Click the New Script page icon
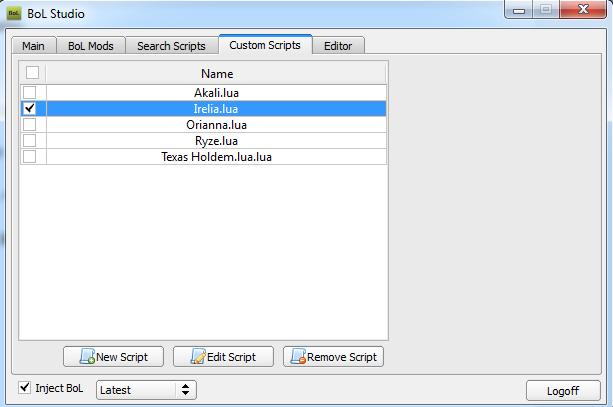Screen dimensions: 613x407 point(87,356)
